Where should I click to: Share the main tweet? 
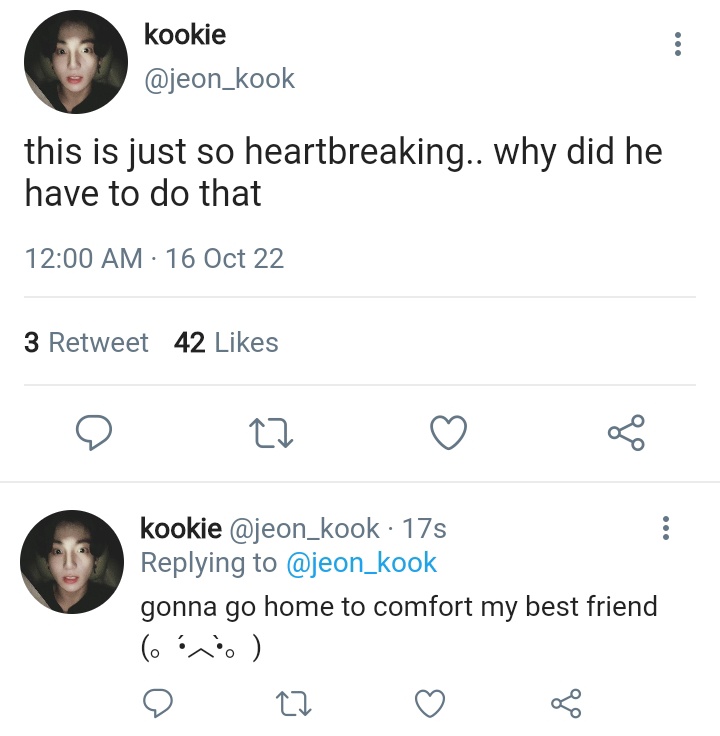[x=626, y=432]
